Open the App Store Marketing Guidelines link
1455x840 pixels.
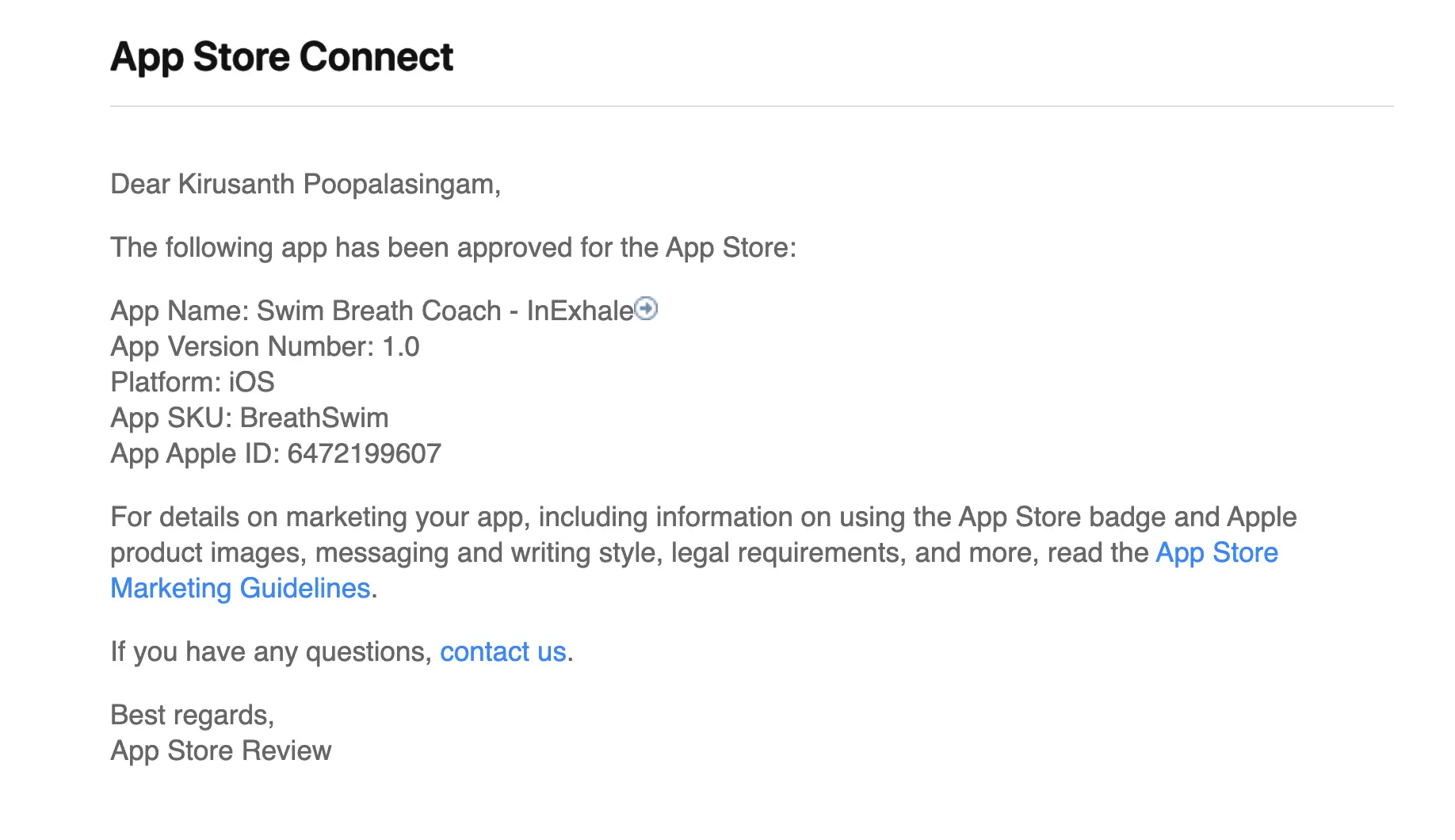(x=1216, y=552)
